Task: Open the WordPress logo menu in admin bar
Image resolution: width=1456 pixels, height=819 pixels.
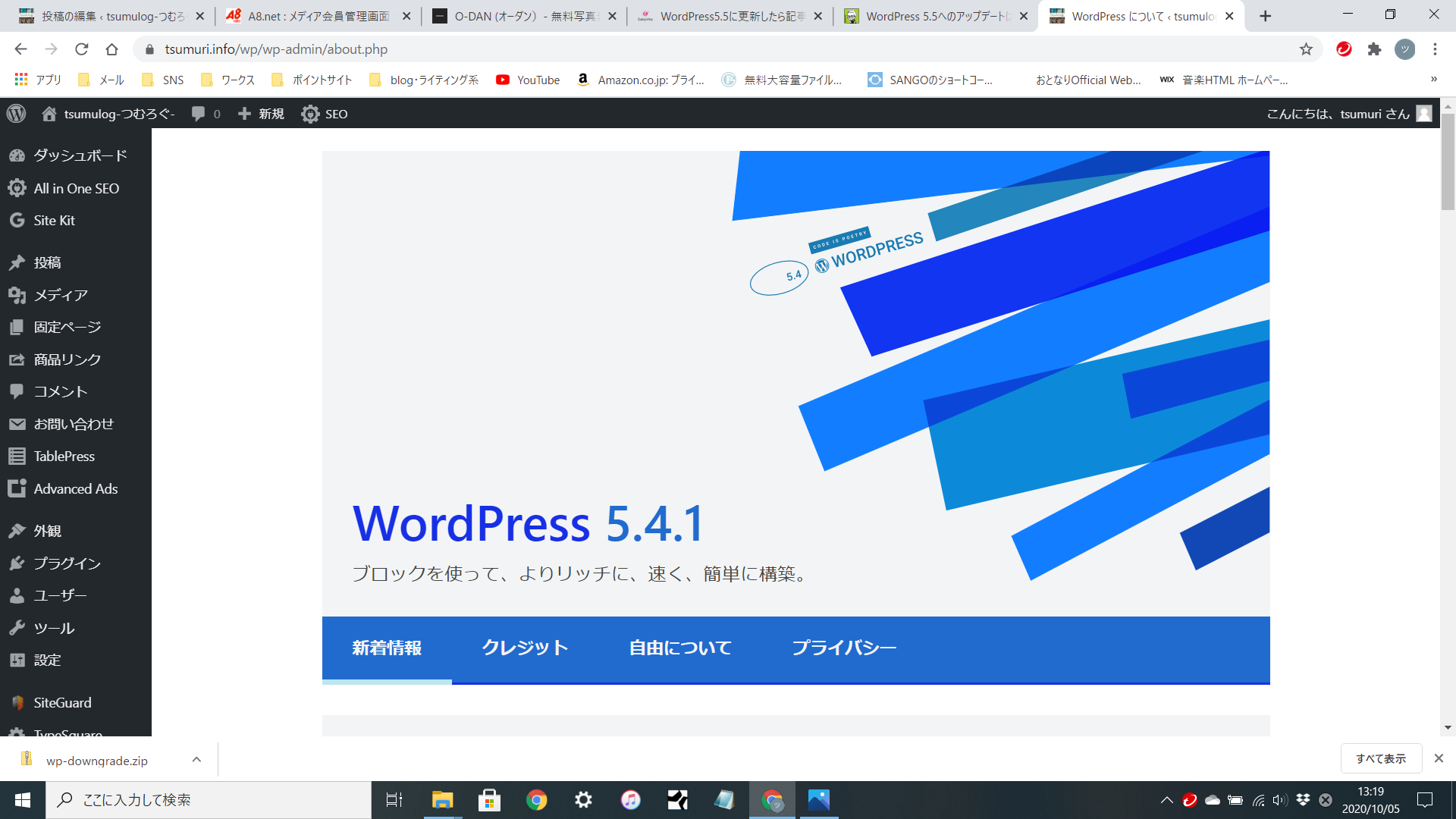Action: (16, 114)
